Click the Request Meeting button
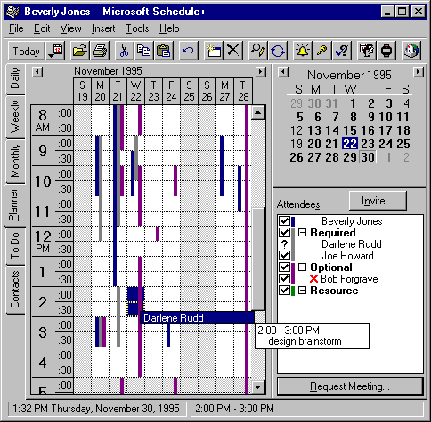The image size is (431, 422). [x=350, y=386]
